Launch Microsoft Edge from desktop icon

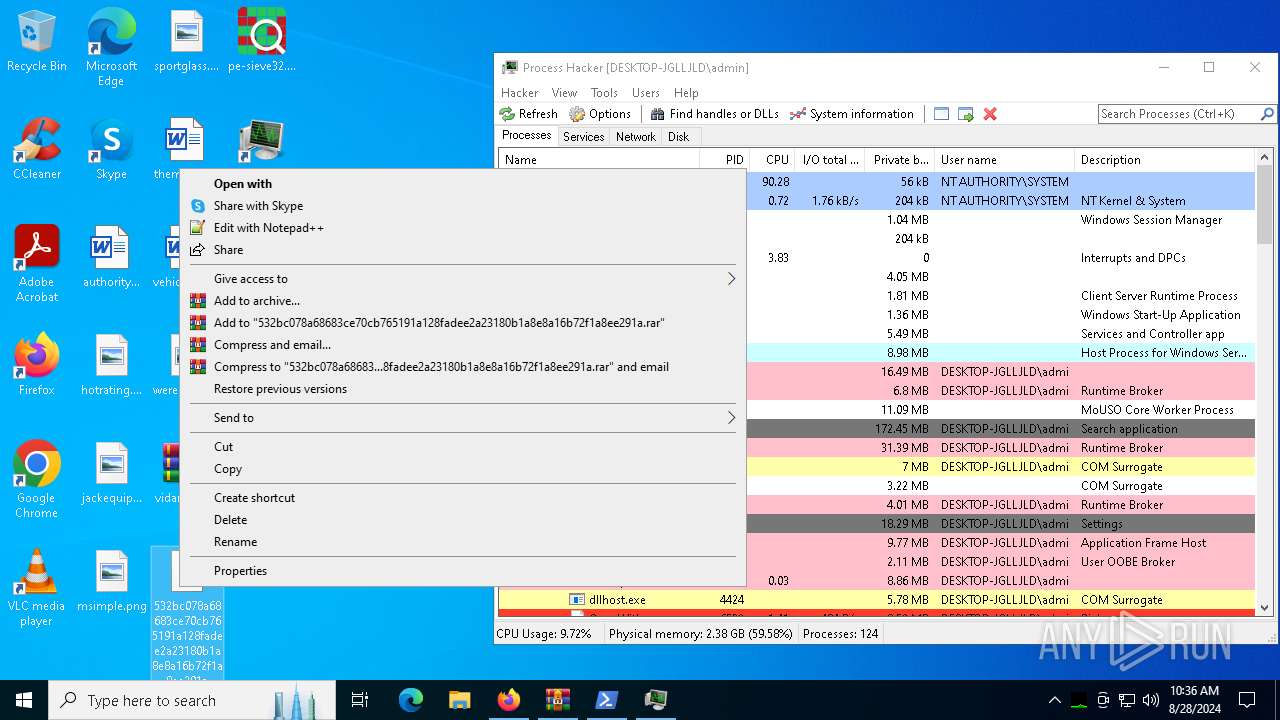(111, 48)
